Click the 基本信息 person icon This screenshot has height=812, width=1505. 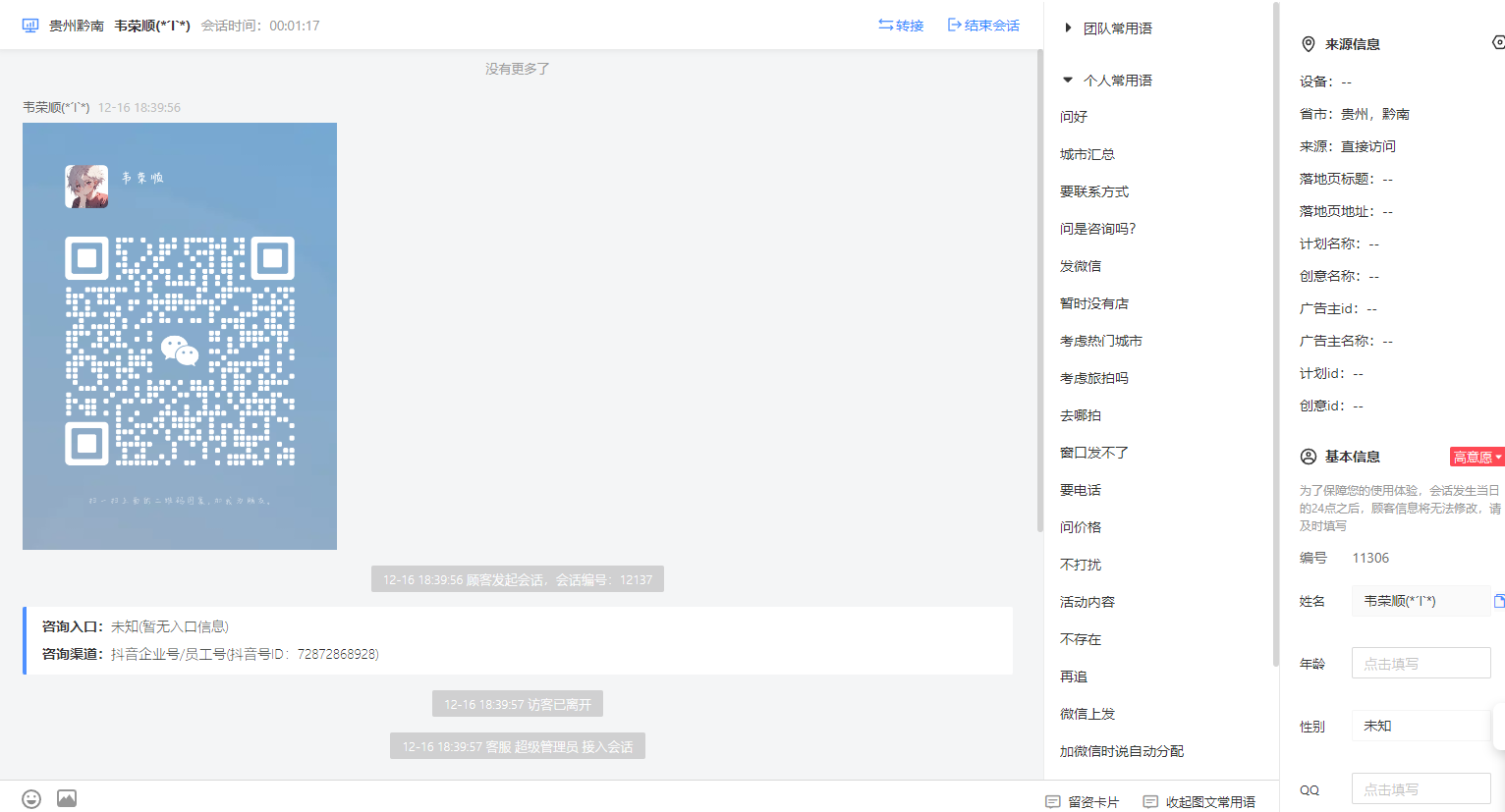(1309, 457)
